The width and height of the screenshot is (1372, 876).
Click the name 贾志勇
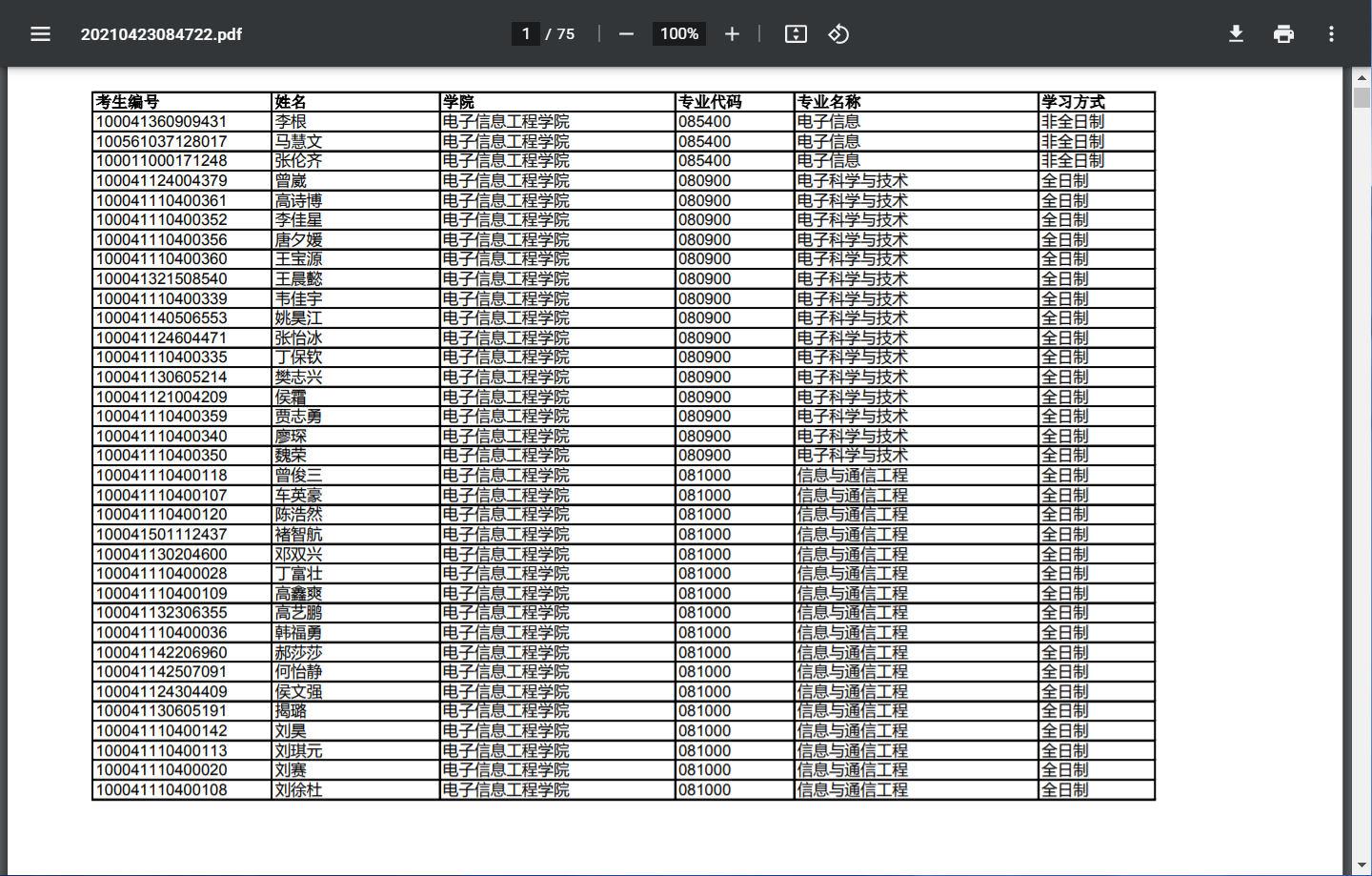298,417
